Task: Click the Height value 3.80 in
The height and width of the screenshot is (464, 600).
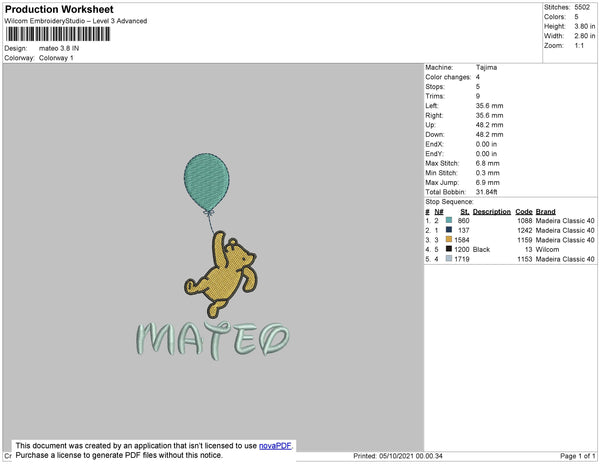Action: click(585, 26)
